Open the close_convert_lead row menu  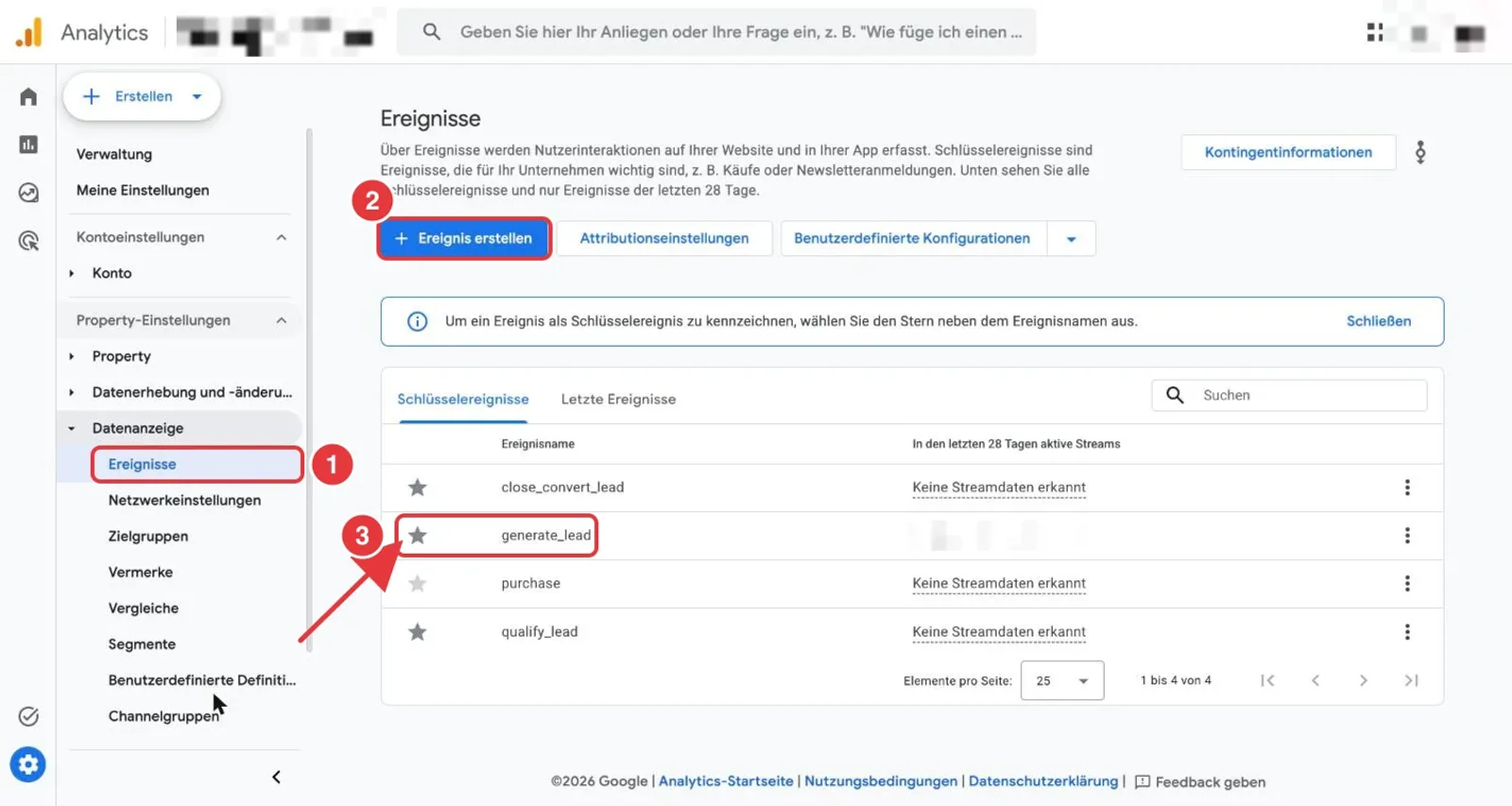1407,488
